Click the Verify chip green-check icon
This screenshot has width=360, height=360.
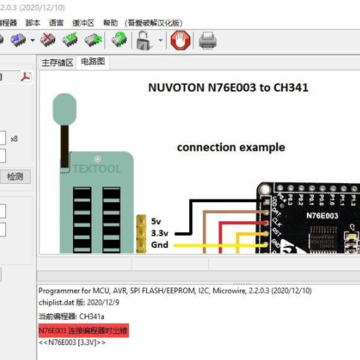[x=70, y=40]
